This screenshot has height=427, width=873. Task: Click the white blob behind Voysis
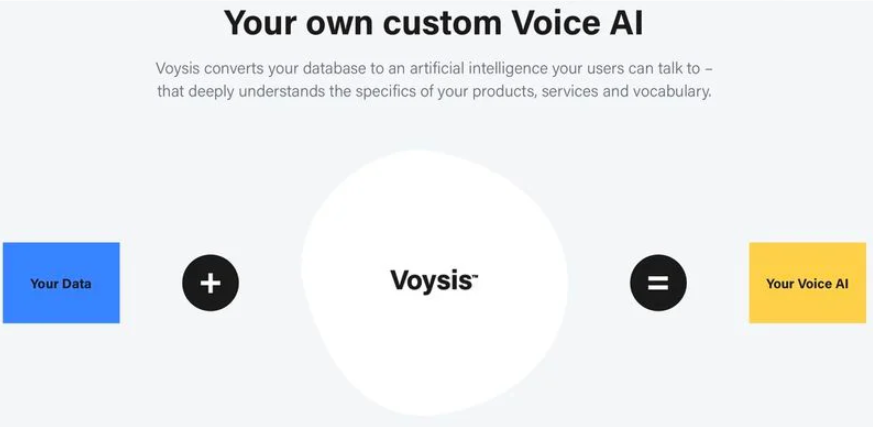(x=434, y=283)
